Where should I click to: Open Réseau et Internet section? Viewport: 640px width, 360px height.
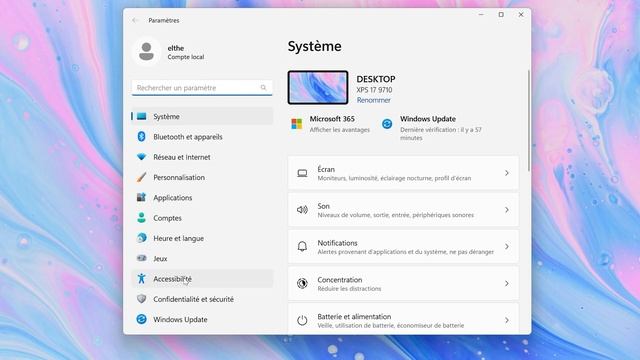click(202, 157)
